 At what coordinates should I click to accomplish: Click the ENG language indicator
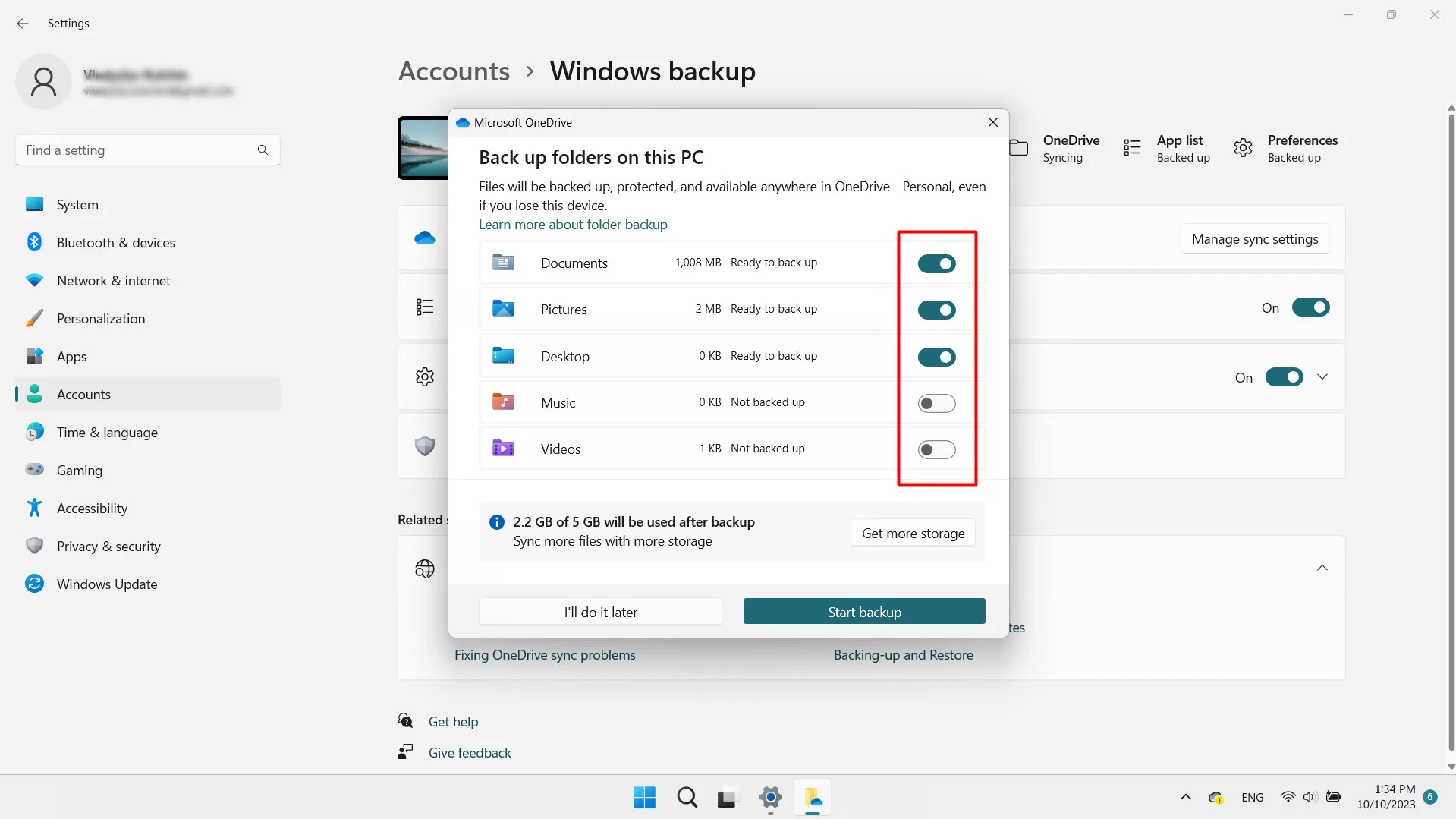tap(1253, 798)
